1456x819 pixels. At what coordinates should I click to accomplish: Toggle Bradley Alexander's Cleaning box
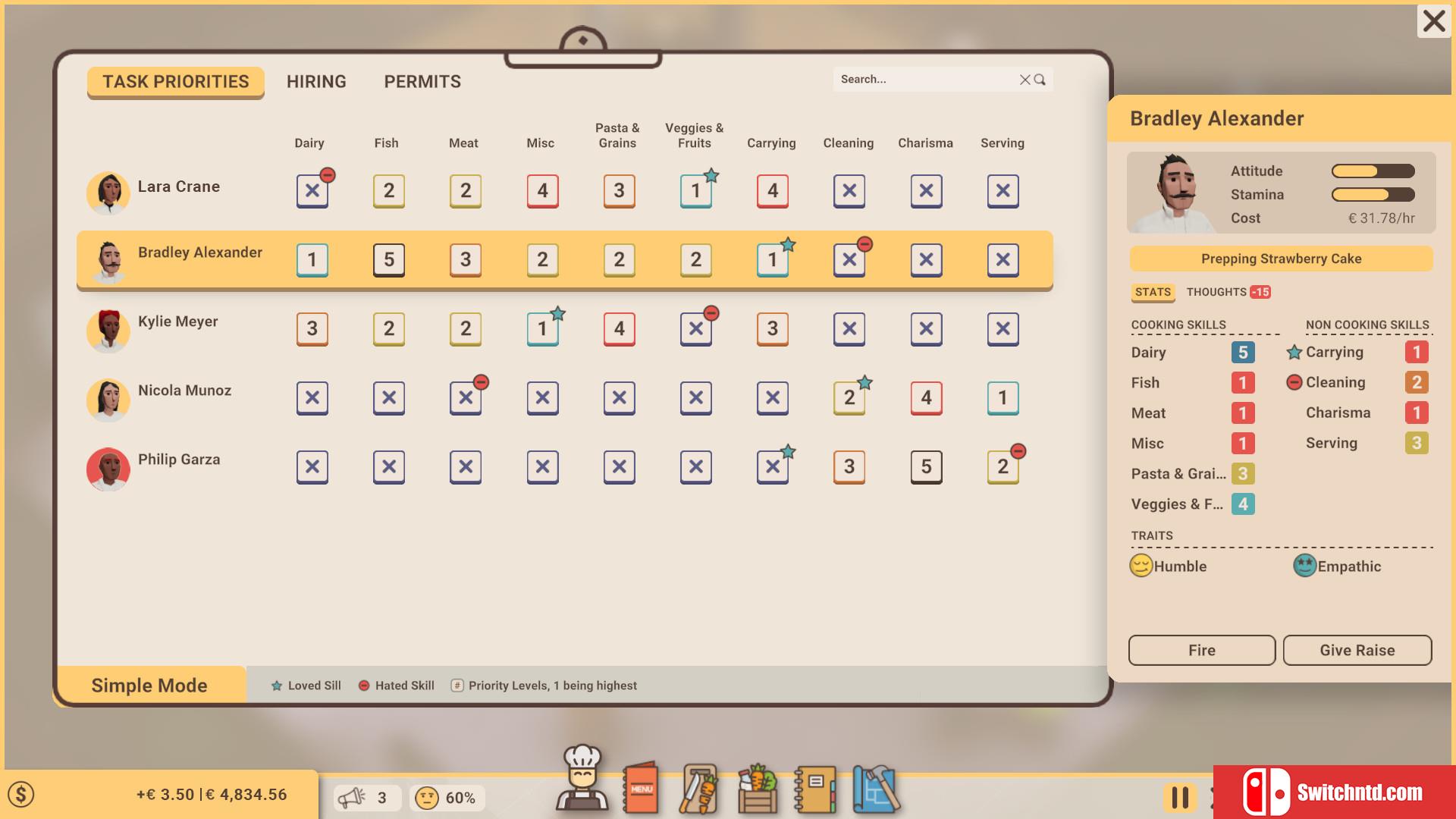(849, 260)
